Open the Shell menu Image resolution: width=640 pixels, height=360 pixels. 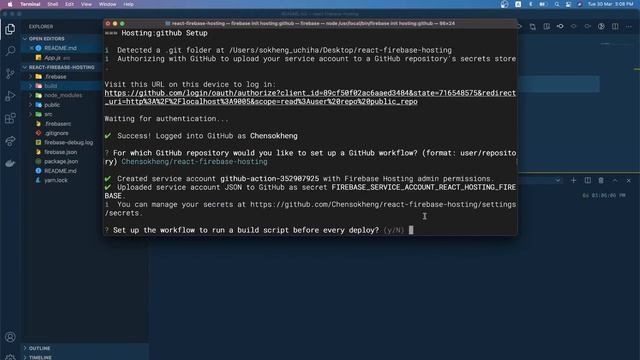pos(52,4)
